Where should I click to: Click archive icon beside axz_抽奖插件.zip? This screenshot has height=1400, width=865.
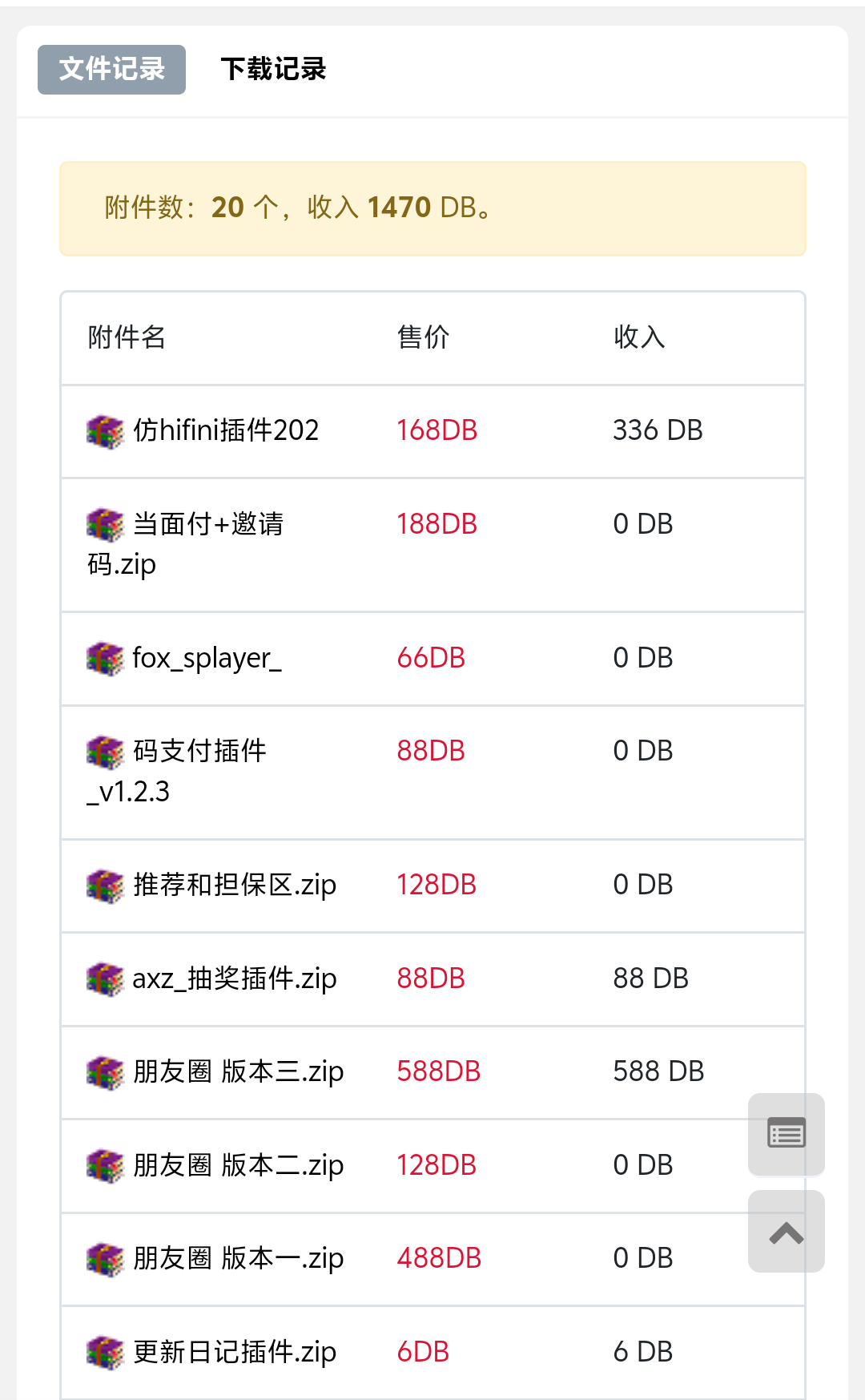(105, 979)
